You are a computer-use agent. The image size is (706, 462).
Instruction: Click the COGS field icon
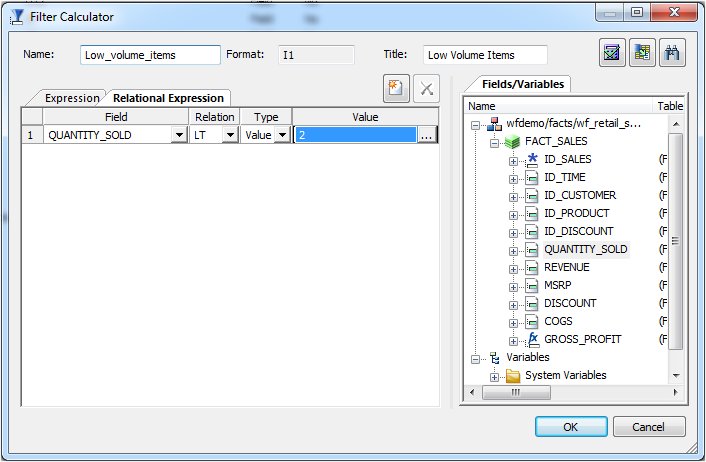coord(532,322)
